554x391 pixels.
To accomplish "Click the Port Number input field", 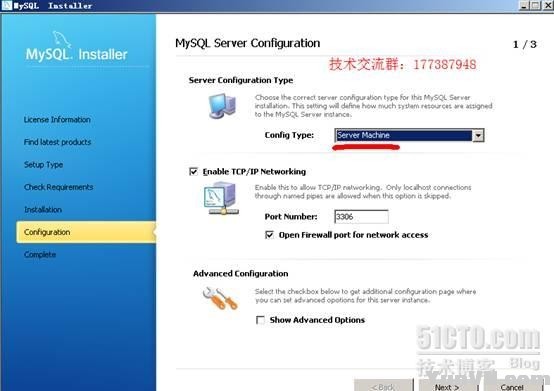I will click(x=361, y=217).
